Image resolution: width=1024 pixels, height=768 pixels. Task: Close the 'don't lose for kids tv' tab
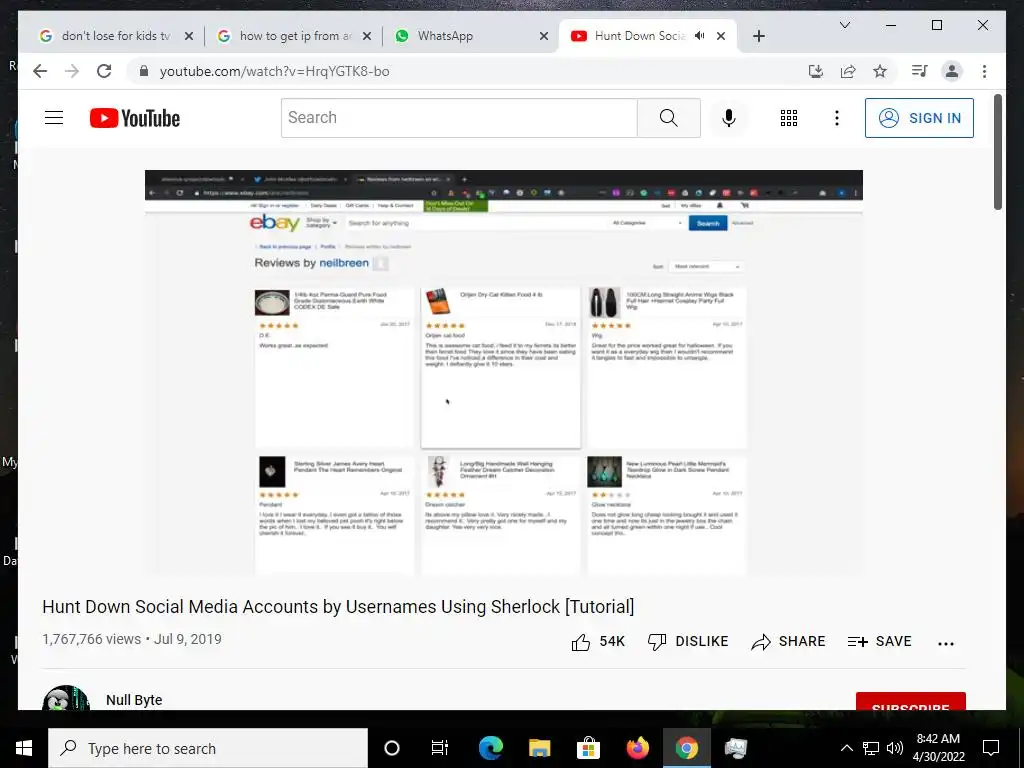(x=189, y=36)
